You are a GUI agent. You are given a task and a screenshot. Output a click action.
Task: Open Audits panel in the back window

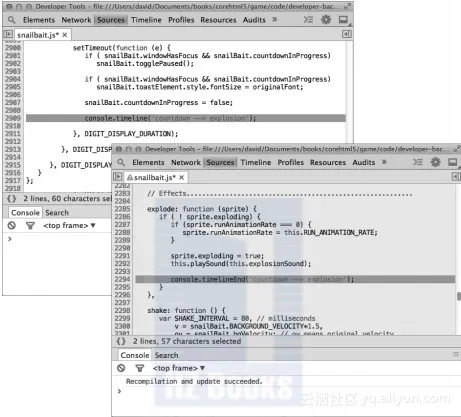coord(254,20)
